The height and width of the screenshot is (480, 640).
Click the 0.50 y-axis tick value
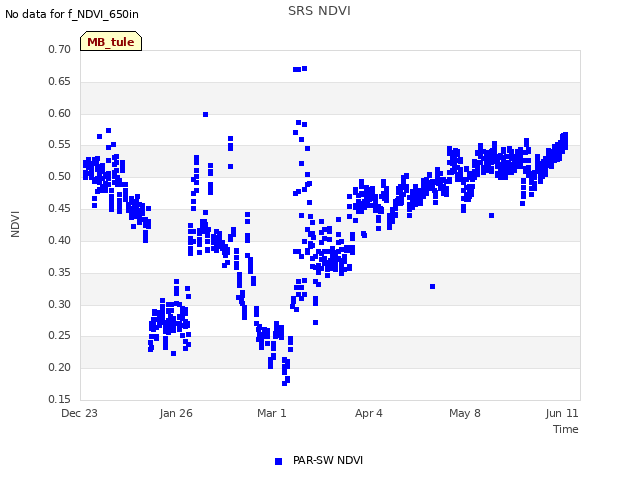click(60, 176)
